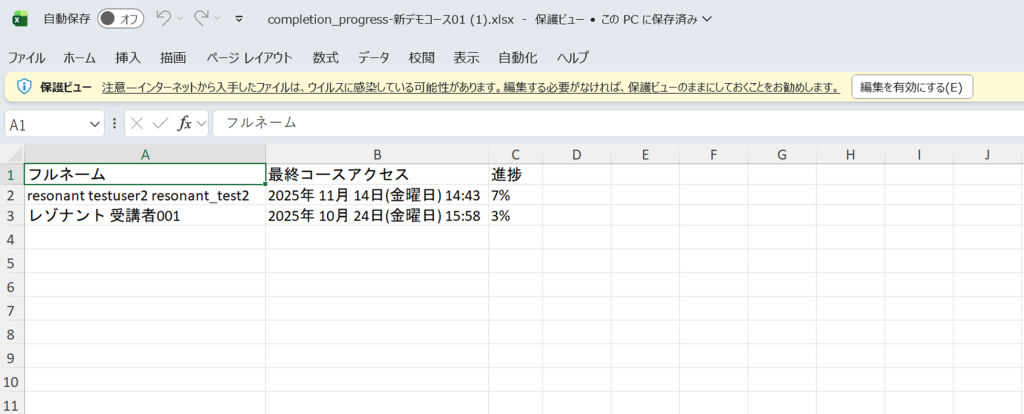Select cell containing レゾナント 受講者001
The width and height of the screenshot is (1024, 414).
click(145, 216)
